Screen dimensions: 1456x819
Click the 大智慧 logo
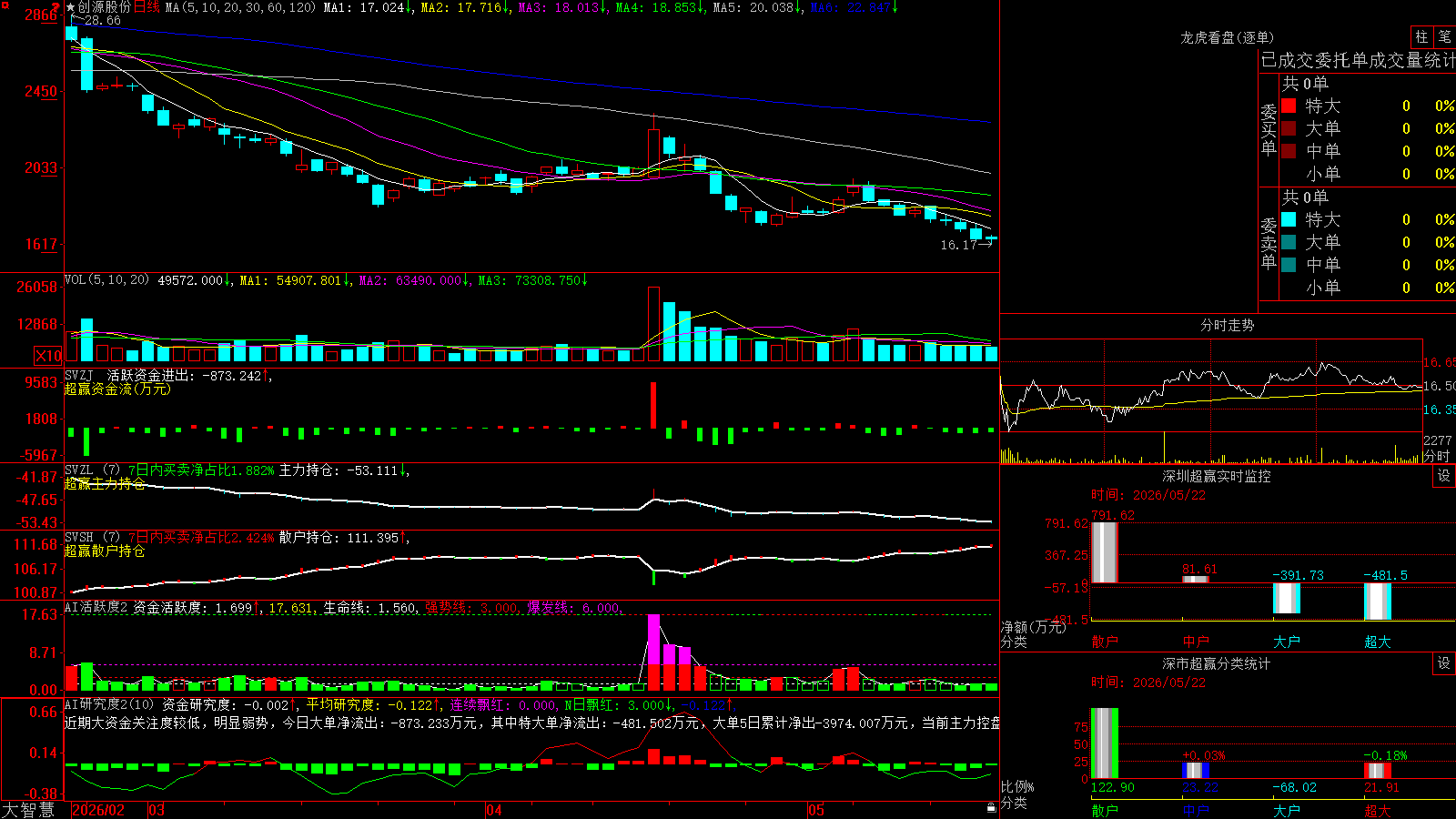(28, 810)
